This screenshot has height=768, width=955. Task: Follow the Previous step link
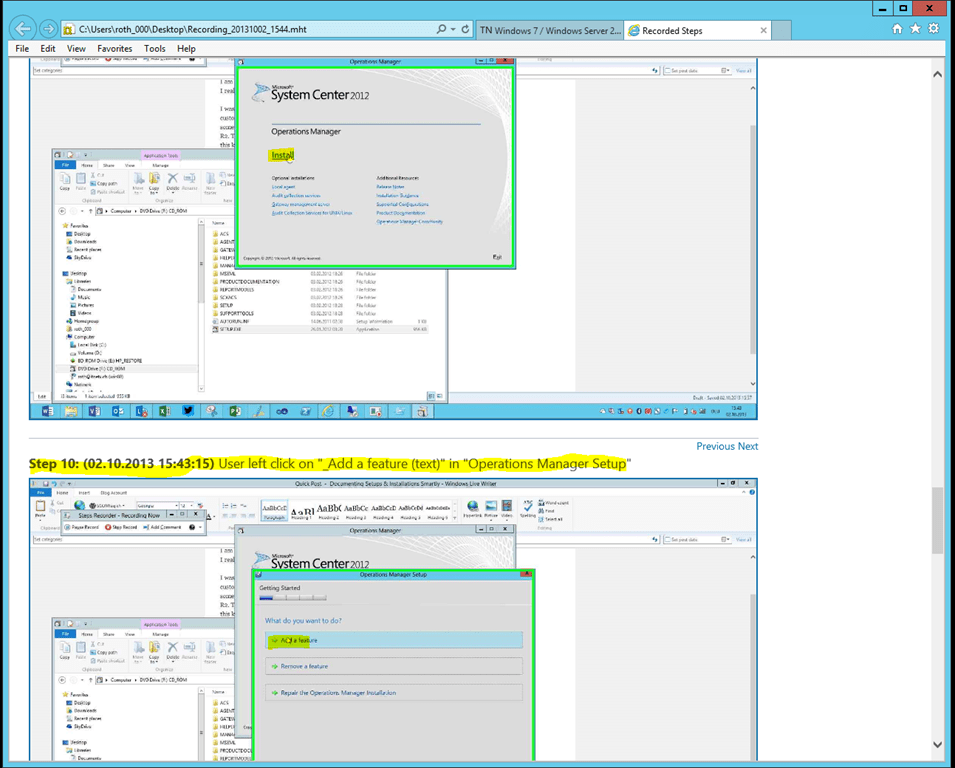pos(715,446)
